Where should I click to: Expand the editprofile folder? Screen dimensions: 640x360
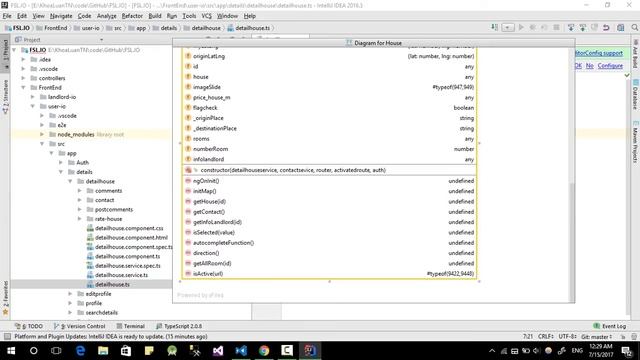coord(70,294)
